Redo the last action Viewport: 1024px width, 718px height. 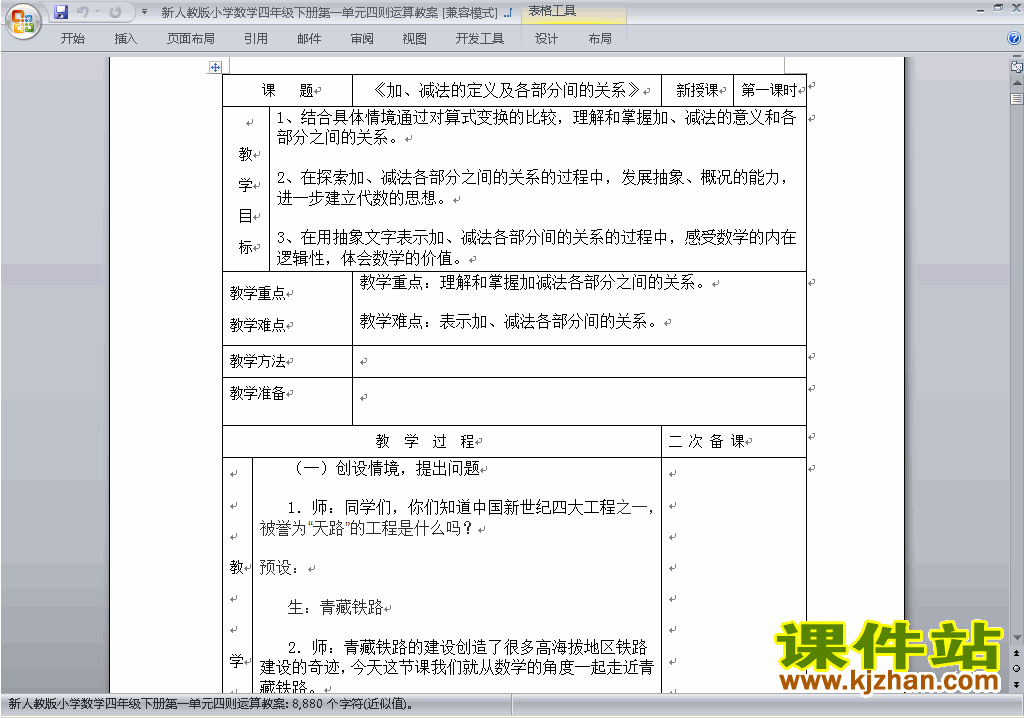[x=116, y=12]
